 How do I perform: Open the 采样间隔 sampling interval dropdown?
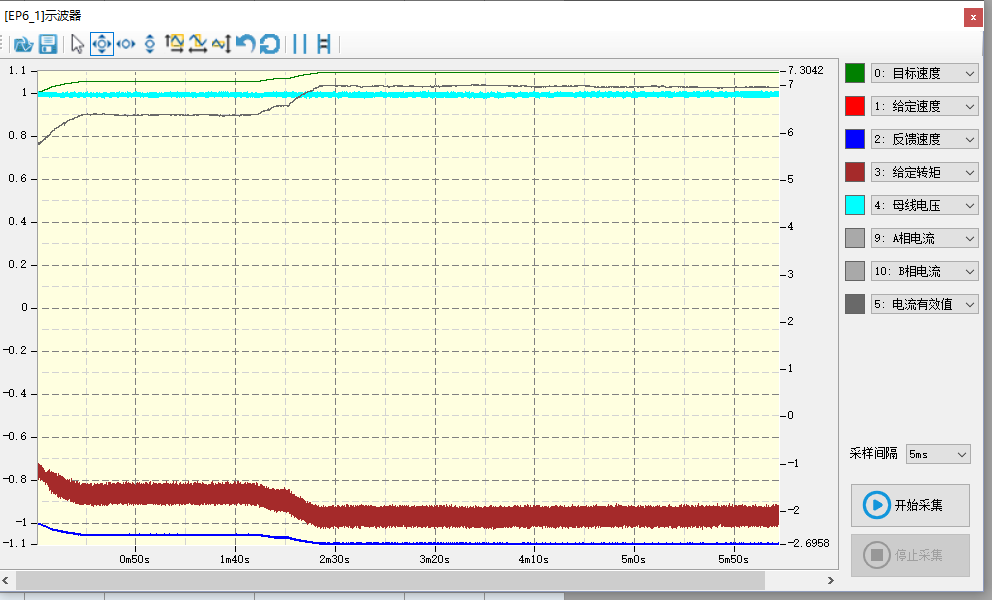(936, 453)
